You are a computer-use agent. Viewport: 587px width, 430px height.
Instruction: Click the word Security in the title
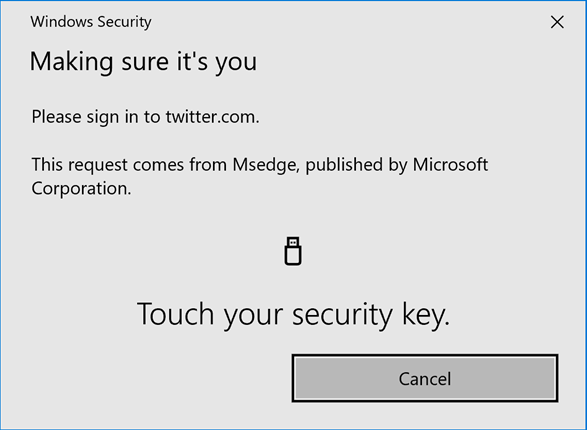124,22
